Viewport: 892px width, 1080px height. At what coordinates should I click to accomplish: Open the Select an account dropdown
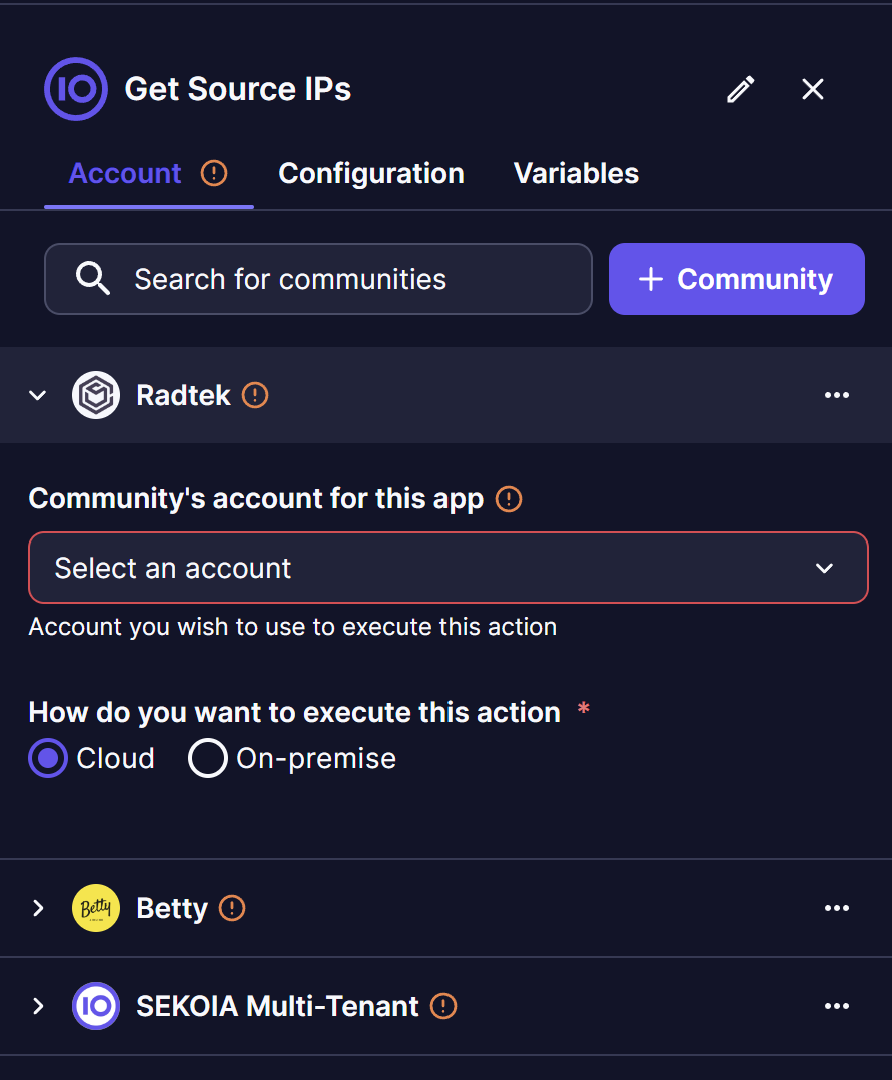(x=448, y=568)
